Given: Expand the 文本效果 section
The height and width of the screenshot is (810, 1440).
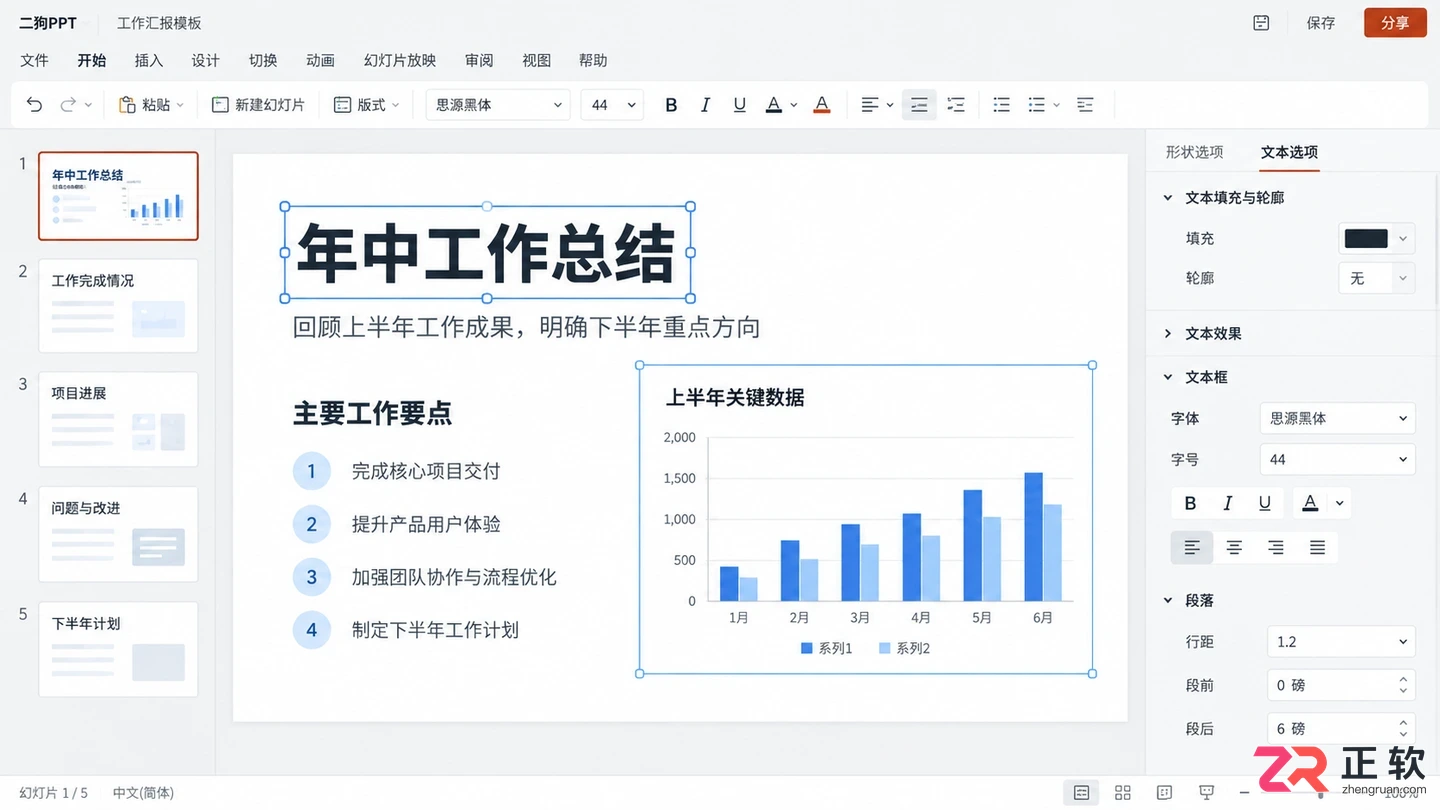Looking at the screenshot, I should [x=1168, y=333].
